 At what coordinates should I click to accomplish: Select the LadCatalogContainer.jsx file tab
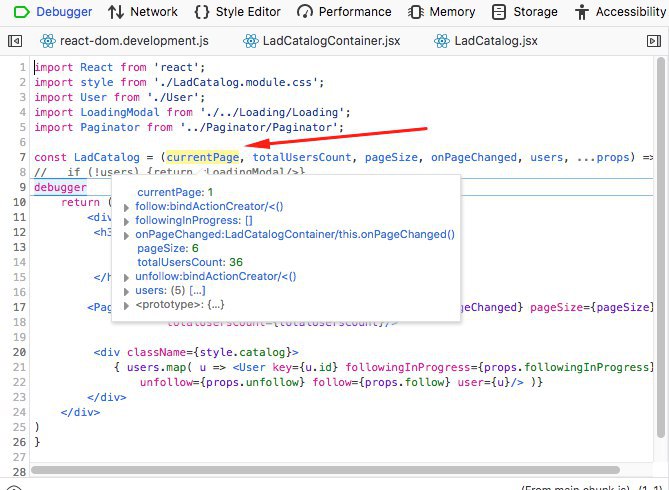coord(322,41)
